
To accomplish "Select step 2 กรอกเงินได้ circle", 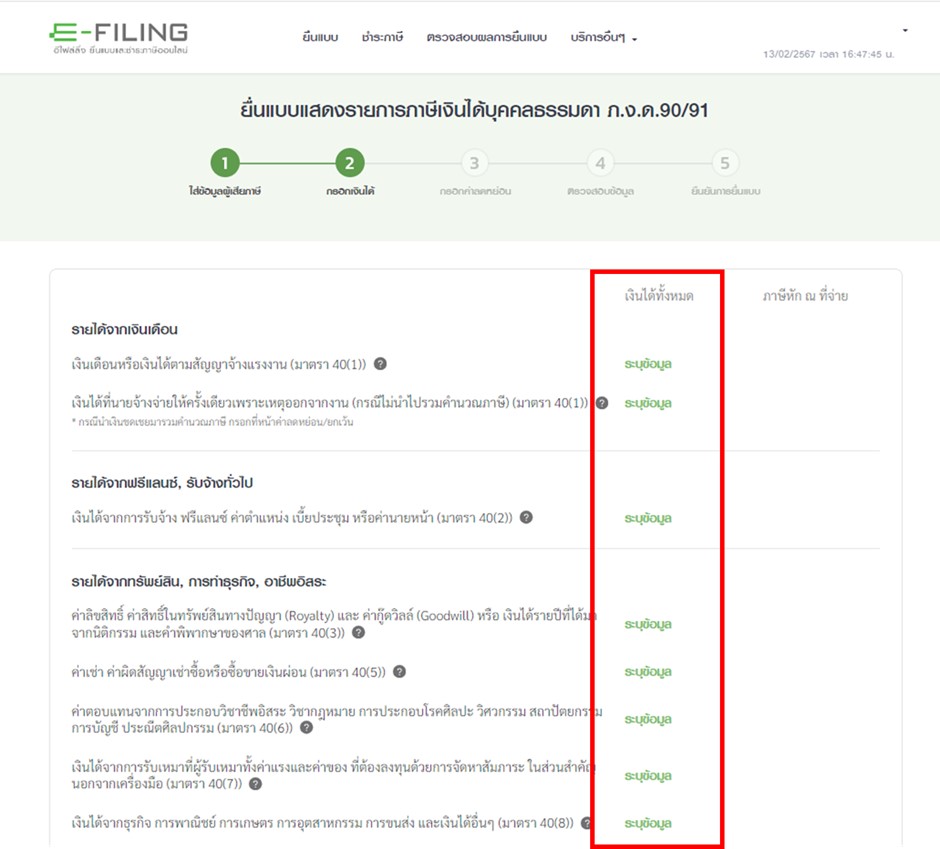I will [x=350, y=162].
